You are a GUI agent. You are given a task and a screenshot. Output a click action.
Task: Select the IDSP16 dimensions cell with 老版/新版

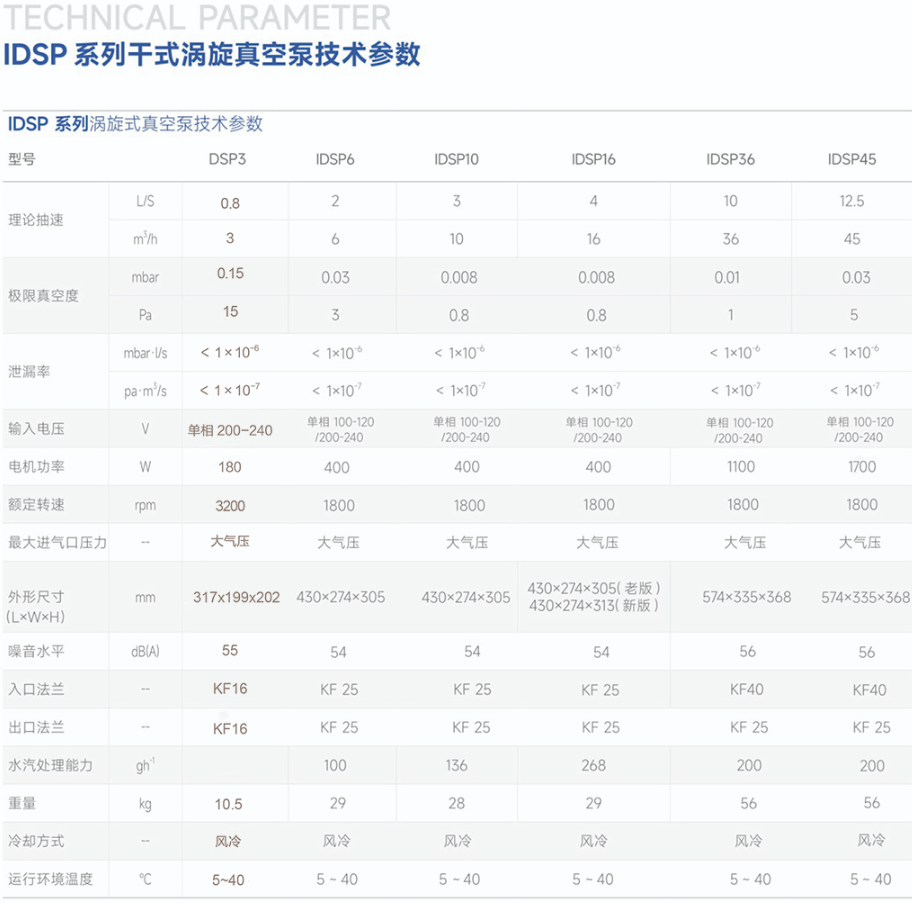[x=594, y=597]
